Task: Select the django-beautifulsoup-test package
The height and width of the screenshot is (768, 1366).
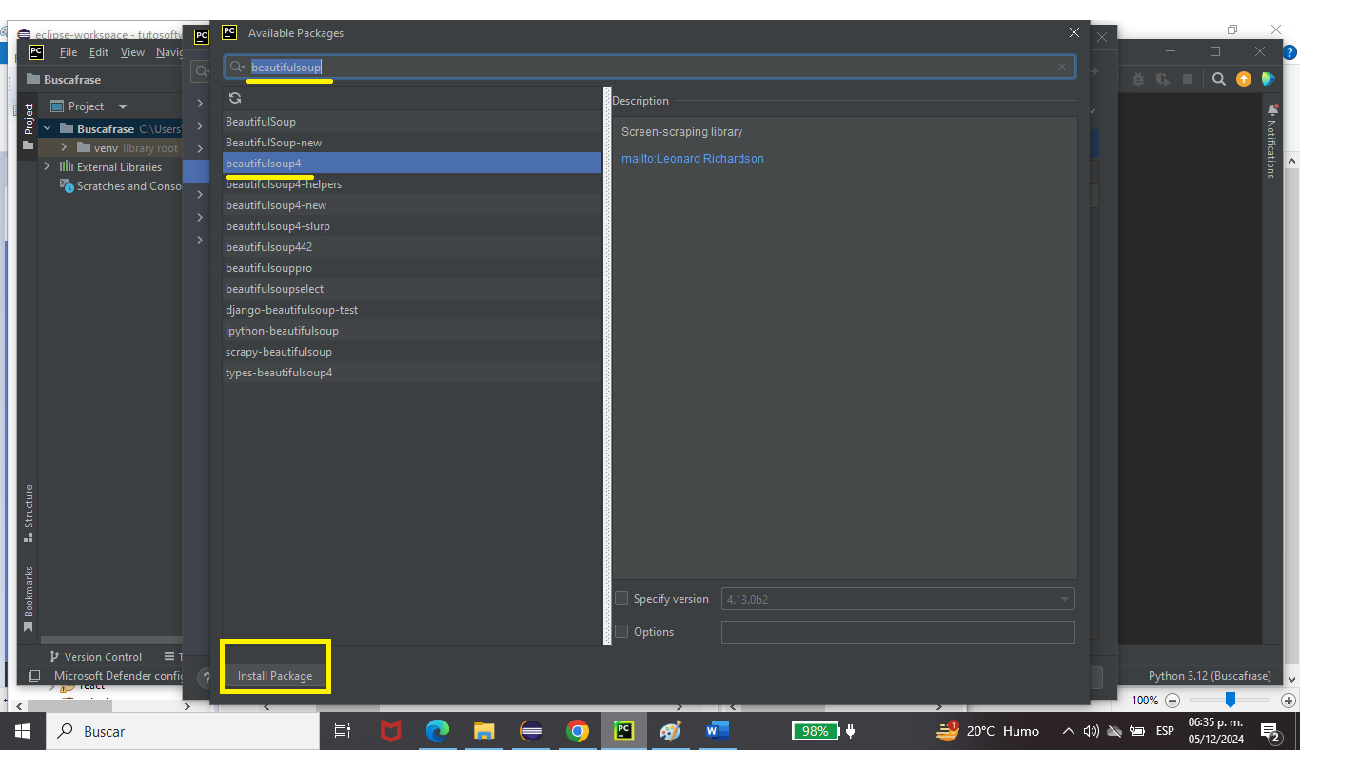Action: 412,310
